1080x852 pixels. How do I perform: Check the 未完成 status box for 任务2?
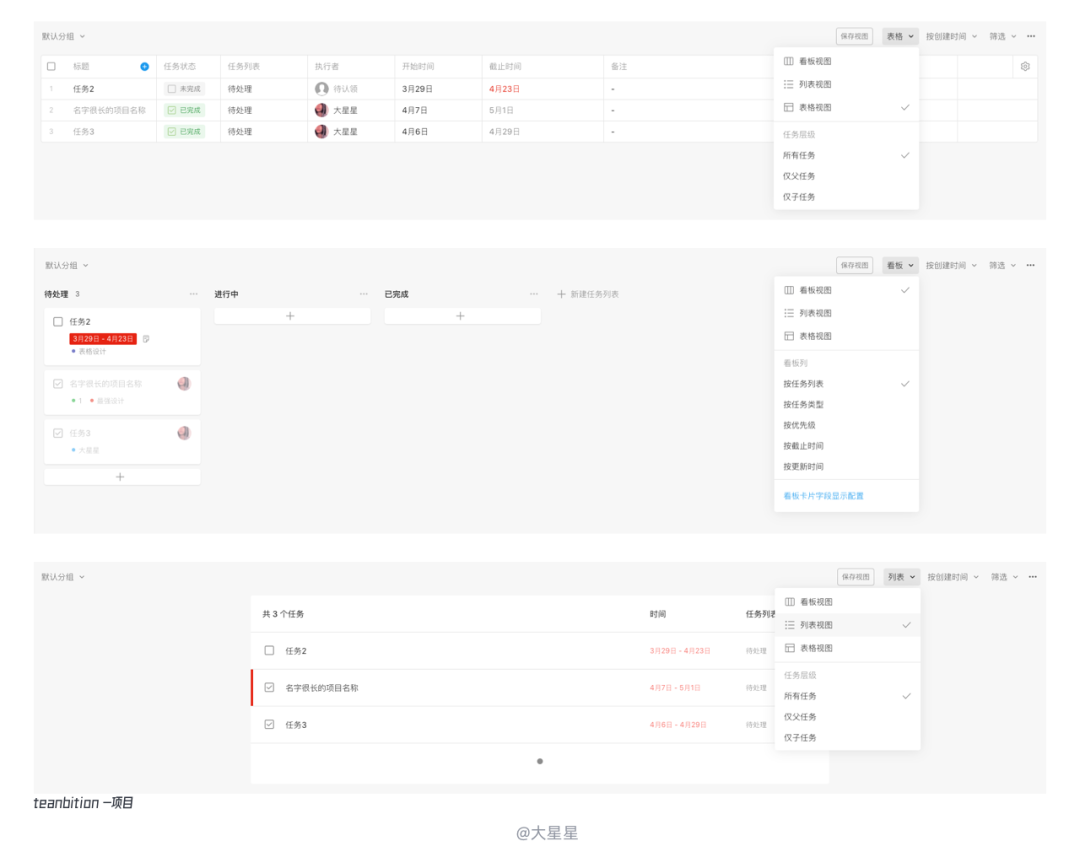pyautogui.click(x=172, y=89)
